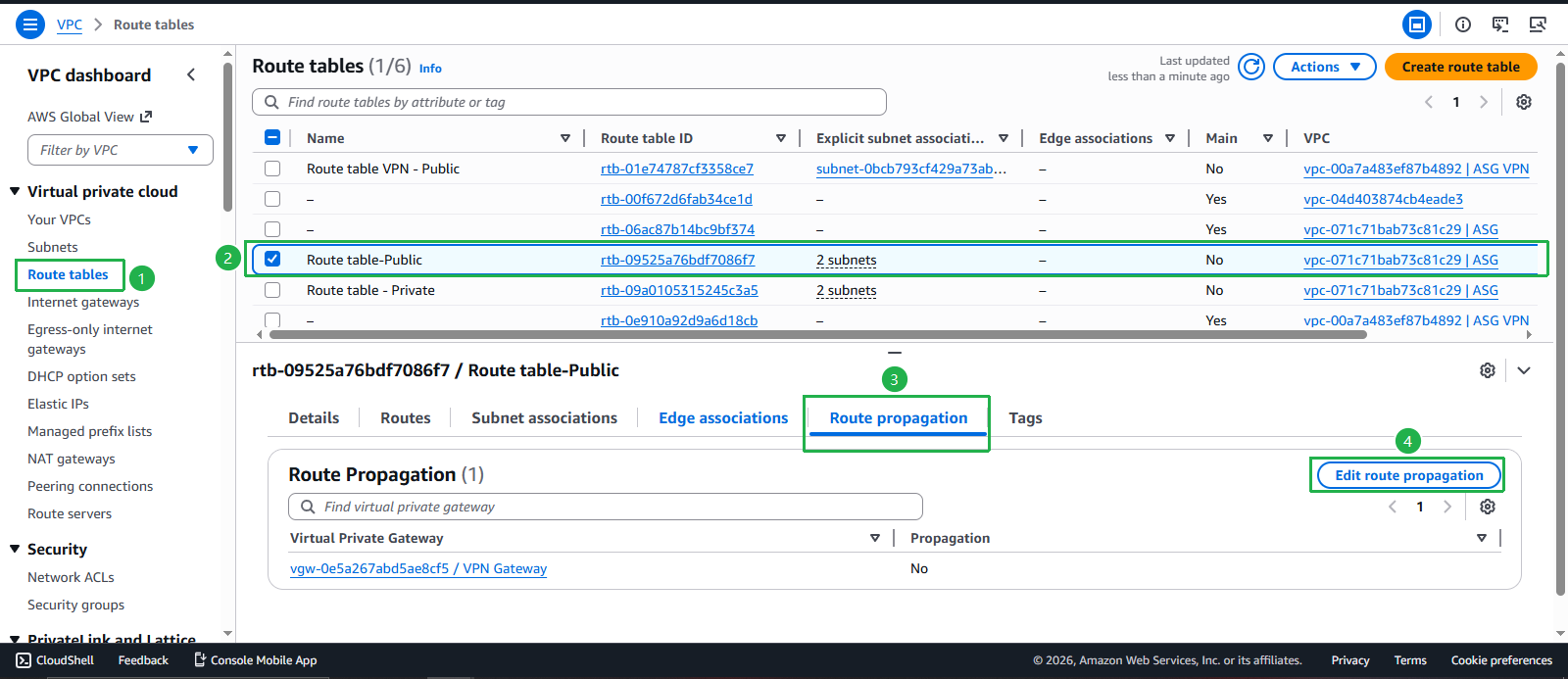Image resolution: width=1568 pixels, height=679 pixels.
Task: Click the Find virtual private gateway field
Action: point(606,507)
